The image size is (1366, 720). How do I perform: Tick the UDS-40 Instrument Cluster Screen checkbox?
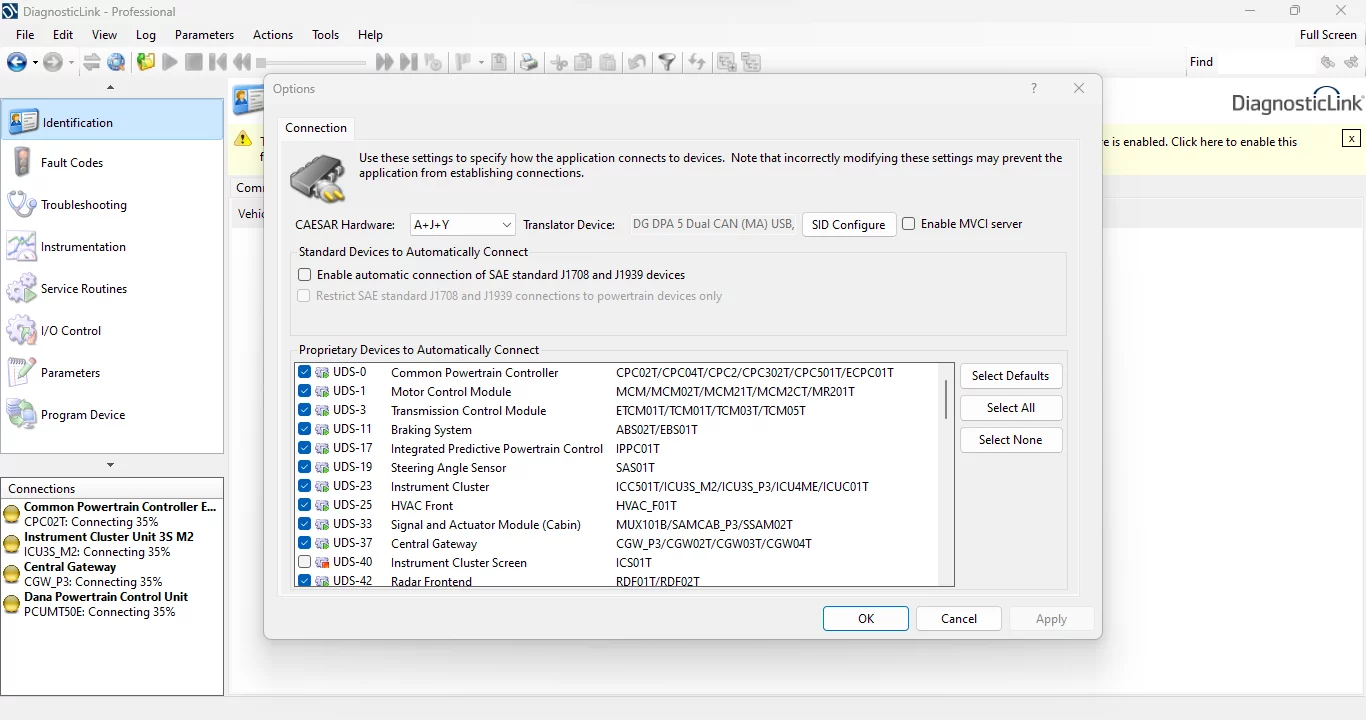(305, 563)
